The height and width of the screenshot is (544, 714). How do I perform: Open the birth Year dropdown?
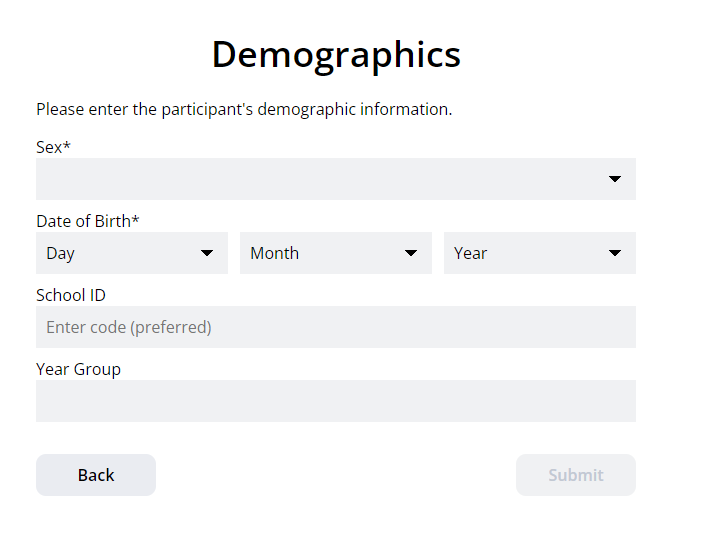pyautogui.click(x=540, y=253)
